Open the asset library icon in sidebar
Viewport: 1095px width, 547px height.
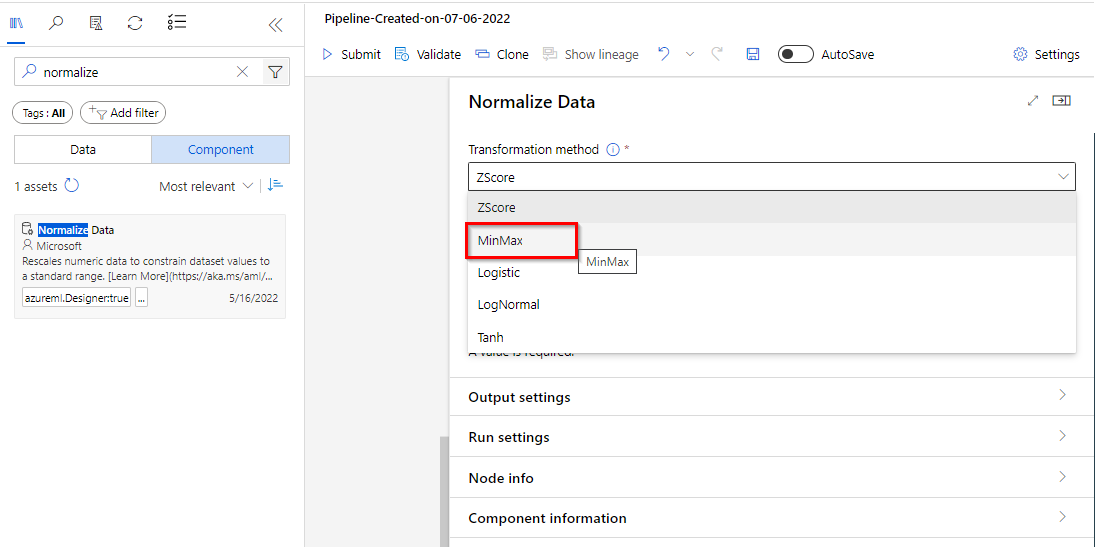[x=17, y=23]
